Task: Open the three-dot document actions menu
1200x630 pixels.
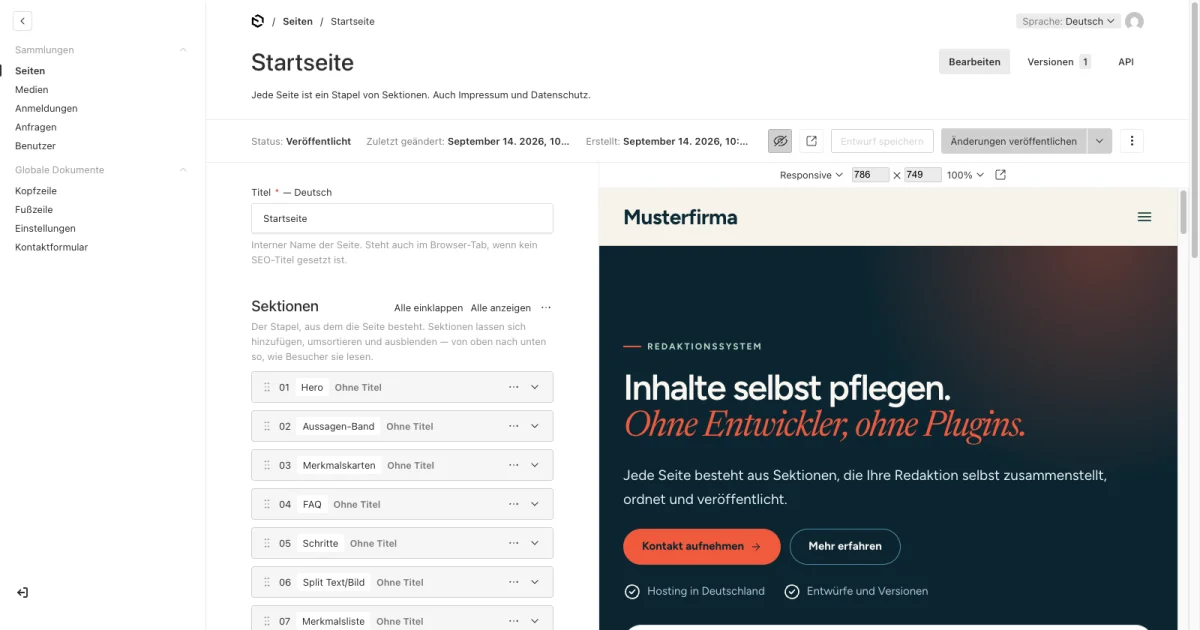Action: pos(1132,141)
